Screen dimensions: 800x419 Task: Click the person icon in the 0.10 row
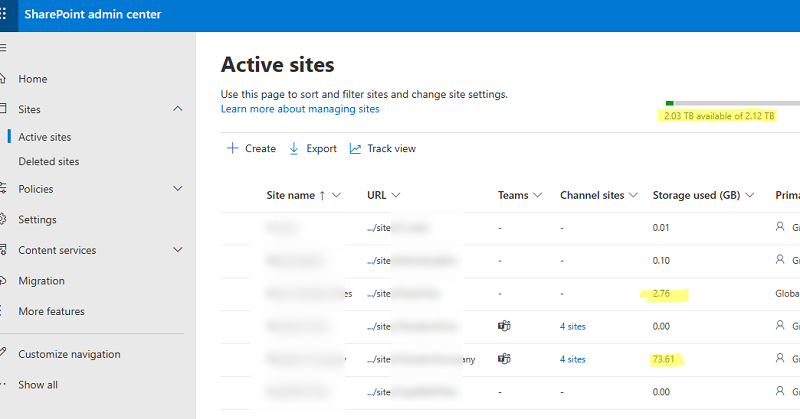click(780, 260)
